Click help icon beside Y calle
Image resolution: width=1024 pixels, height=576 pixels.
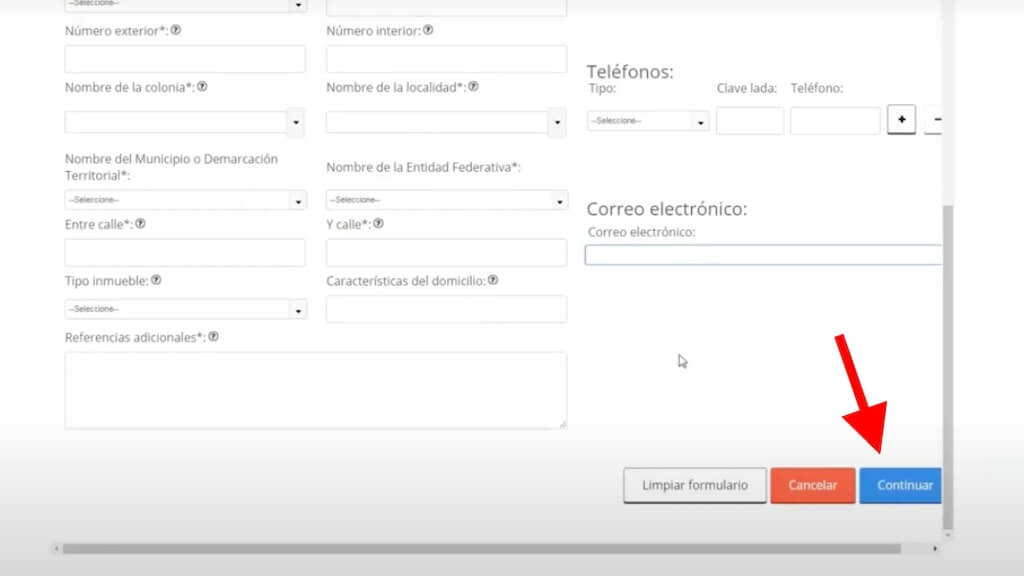tap(378, 224)
